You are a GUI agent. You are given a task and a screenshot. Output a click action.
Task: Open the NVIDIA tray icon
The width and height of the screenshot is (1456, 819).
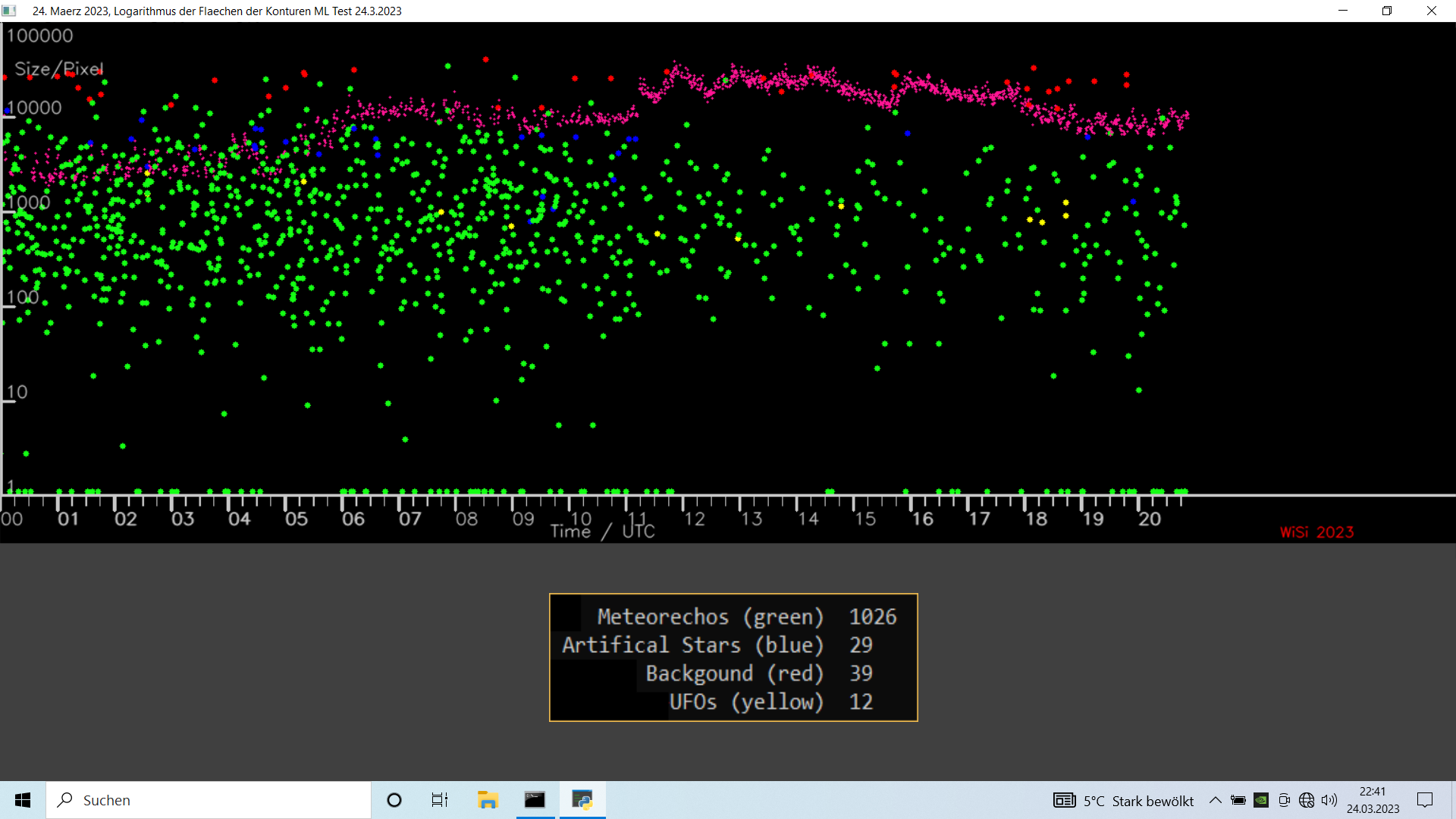[x=1261, y=800]
